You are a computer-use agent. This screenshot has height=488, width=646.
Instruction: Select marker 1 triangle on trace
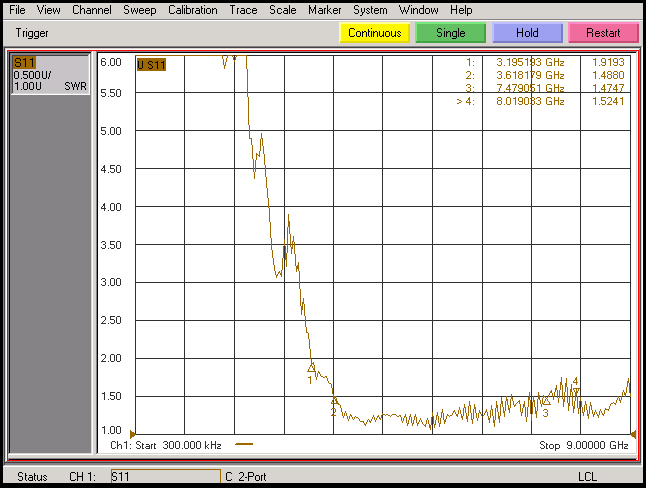(312, 367)
